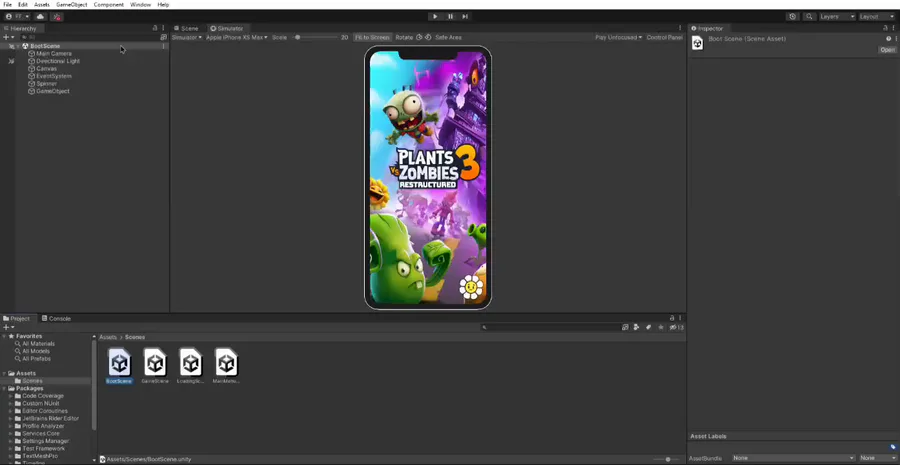This screenshot has height=465, width=900.
Task: Click the Step frame button
Action: pyautogui.click(x=465, y=17)
